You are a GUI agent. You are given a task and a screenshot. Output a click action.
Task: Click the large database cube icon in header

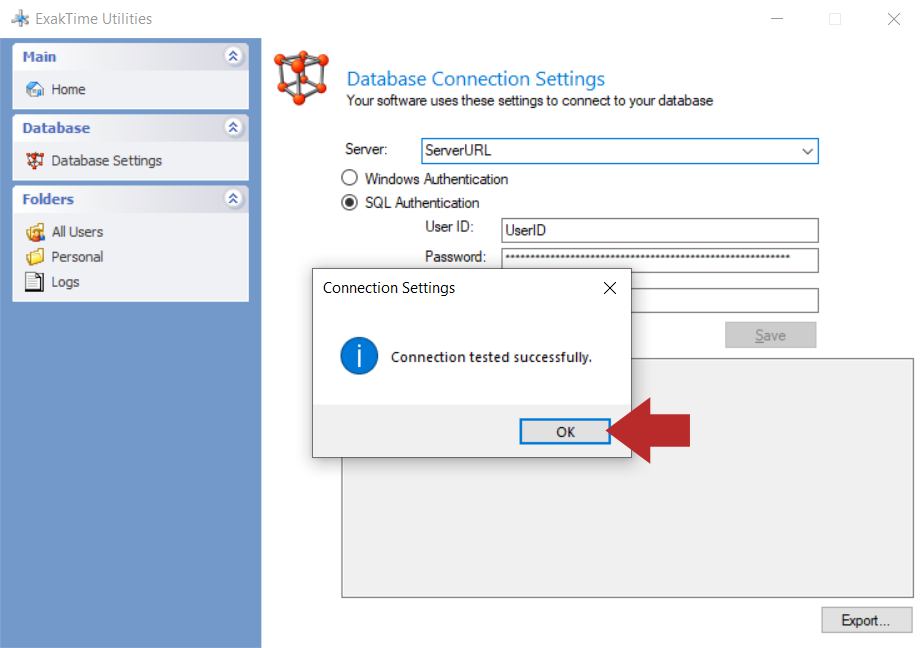pos(301,78)
